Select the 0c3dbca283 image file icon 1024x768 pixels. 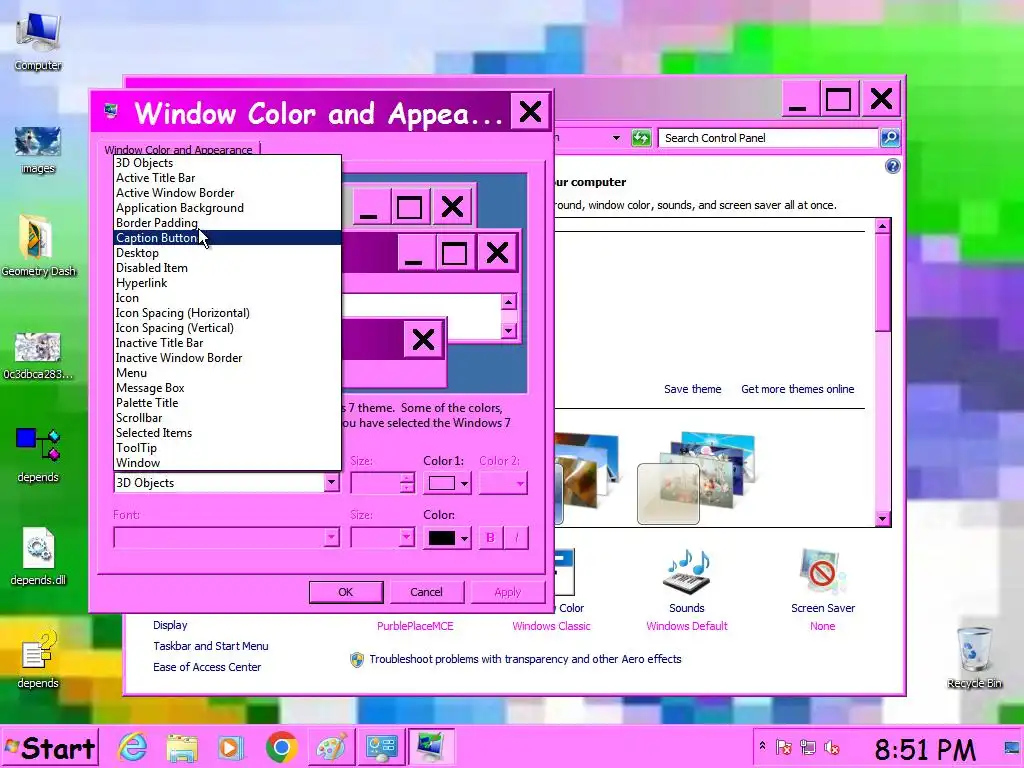(x=38, y=356)
